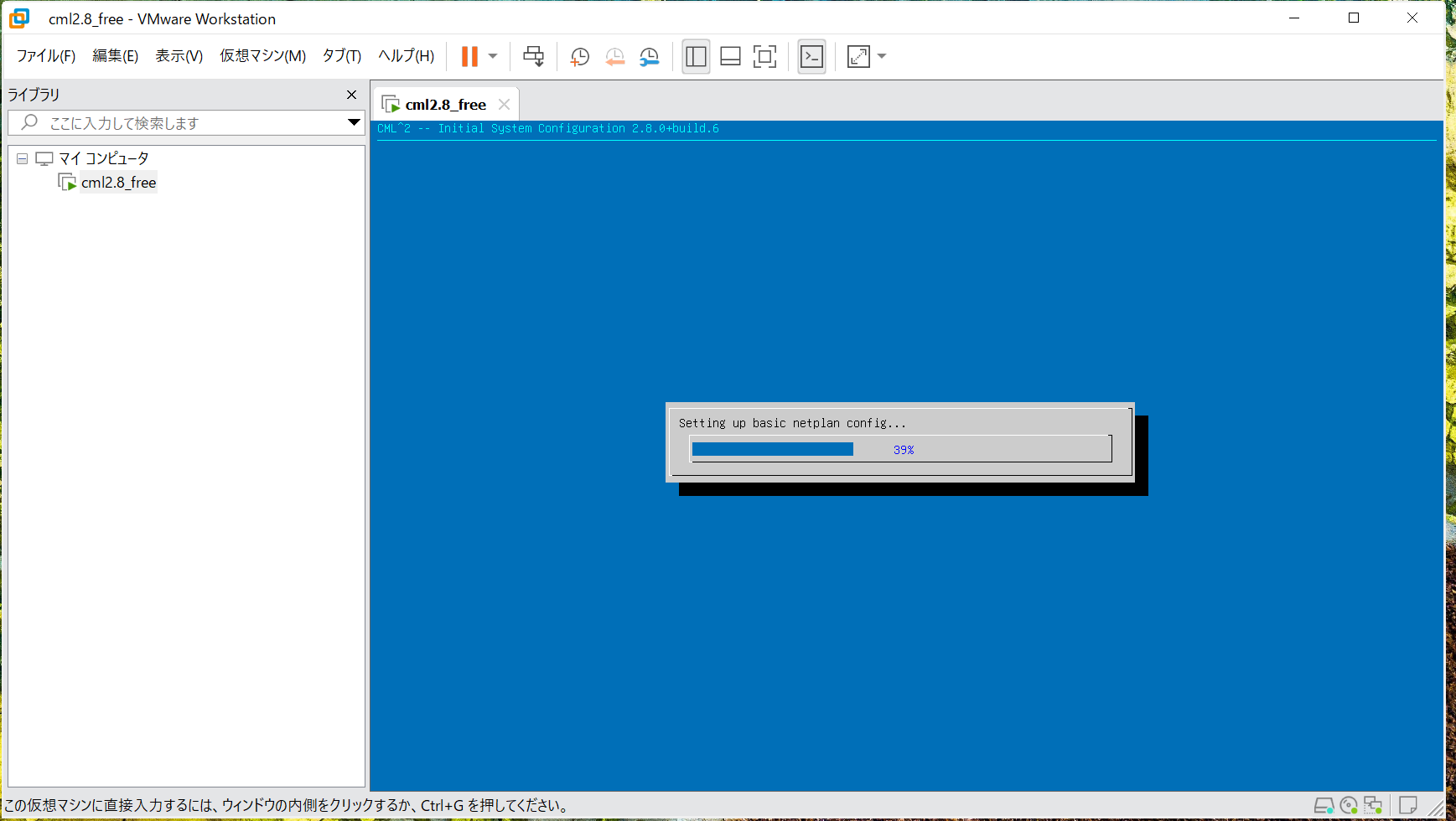
Task: Toggle the library sidebar view
Action: (x=696, y=56)
